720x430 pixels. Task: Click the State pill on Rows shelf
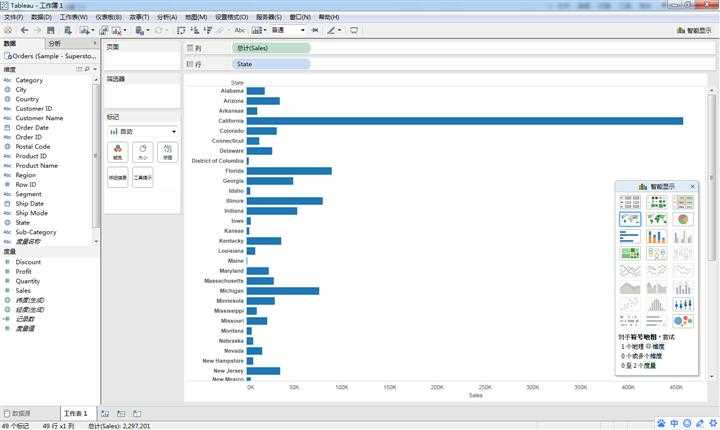(271, 64)
